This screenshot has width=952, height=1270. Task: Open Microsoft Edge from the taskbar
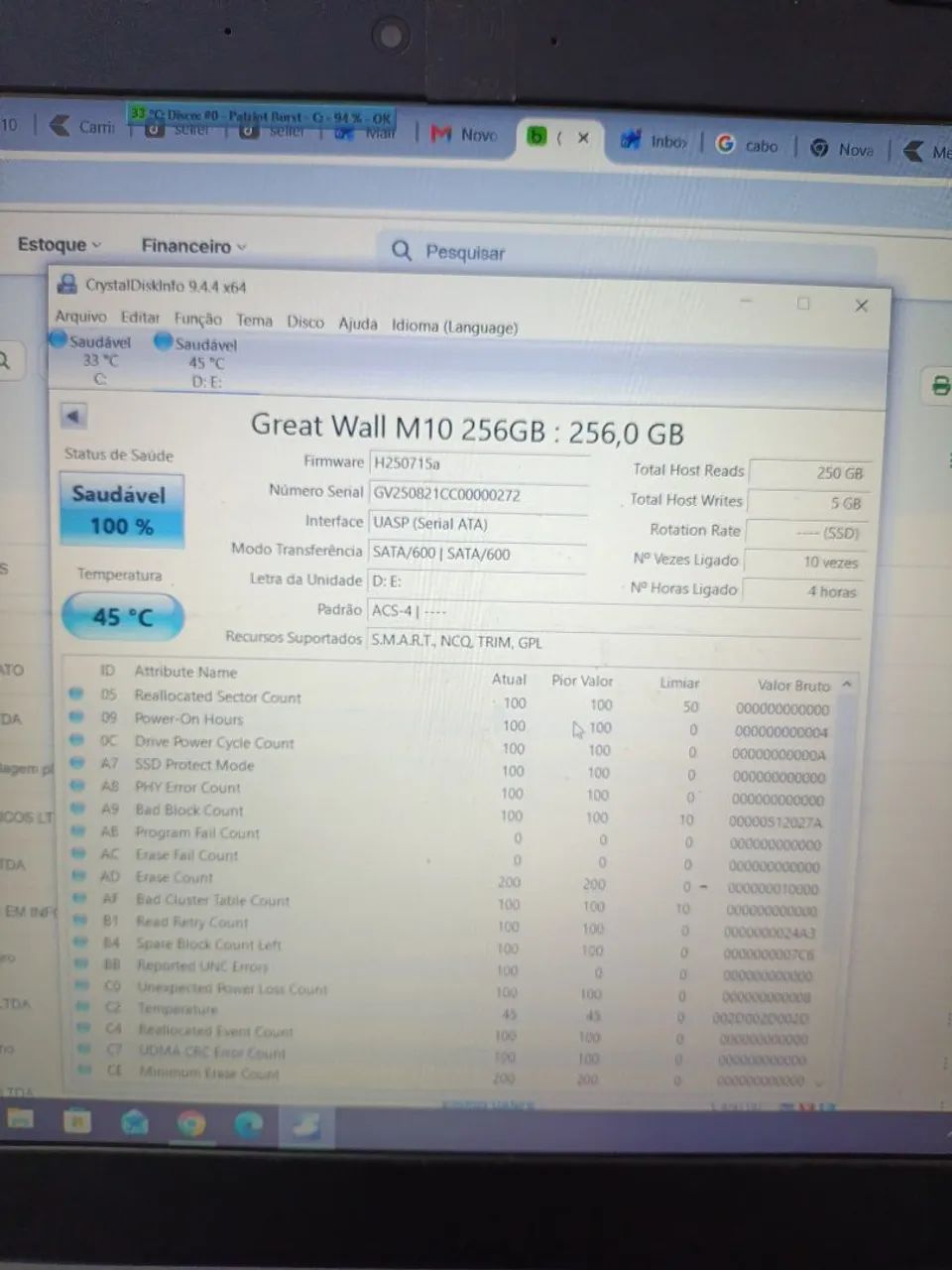(248, 1123)
